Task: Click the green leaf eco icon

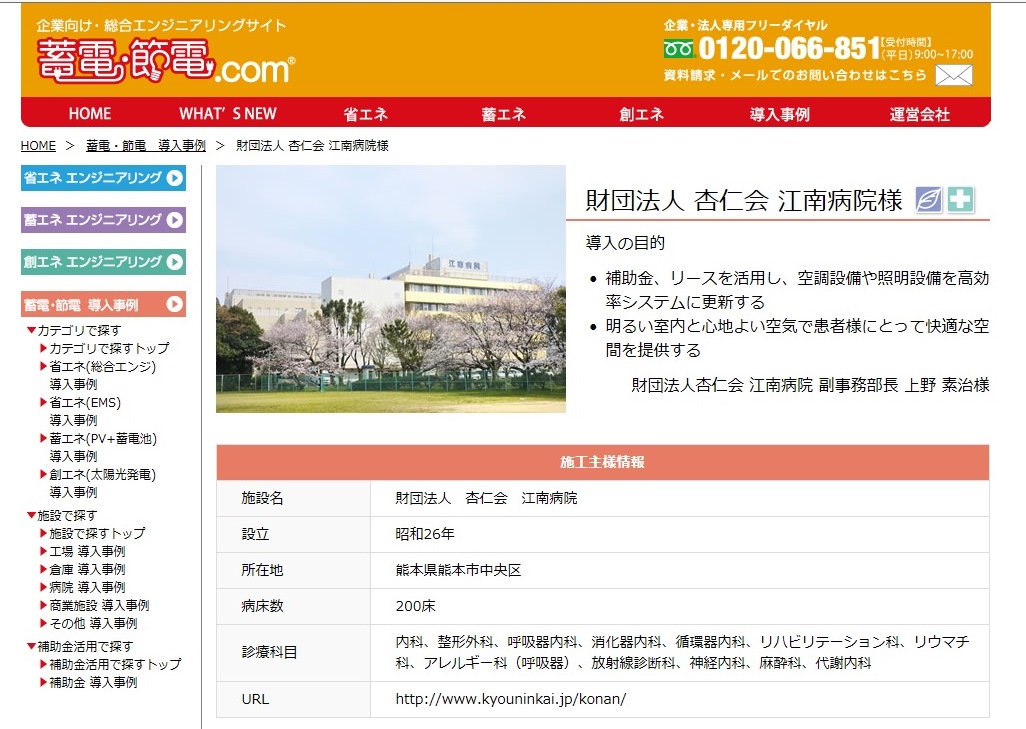Action: coord(929,200)
